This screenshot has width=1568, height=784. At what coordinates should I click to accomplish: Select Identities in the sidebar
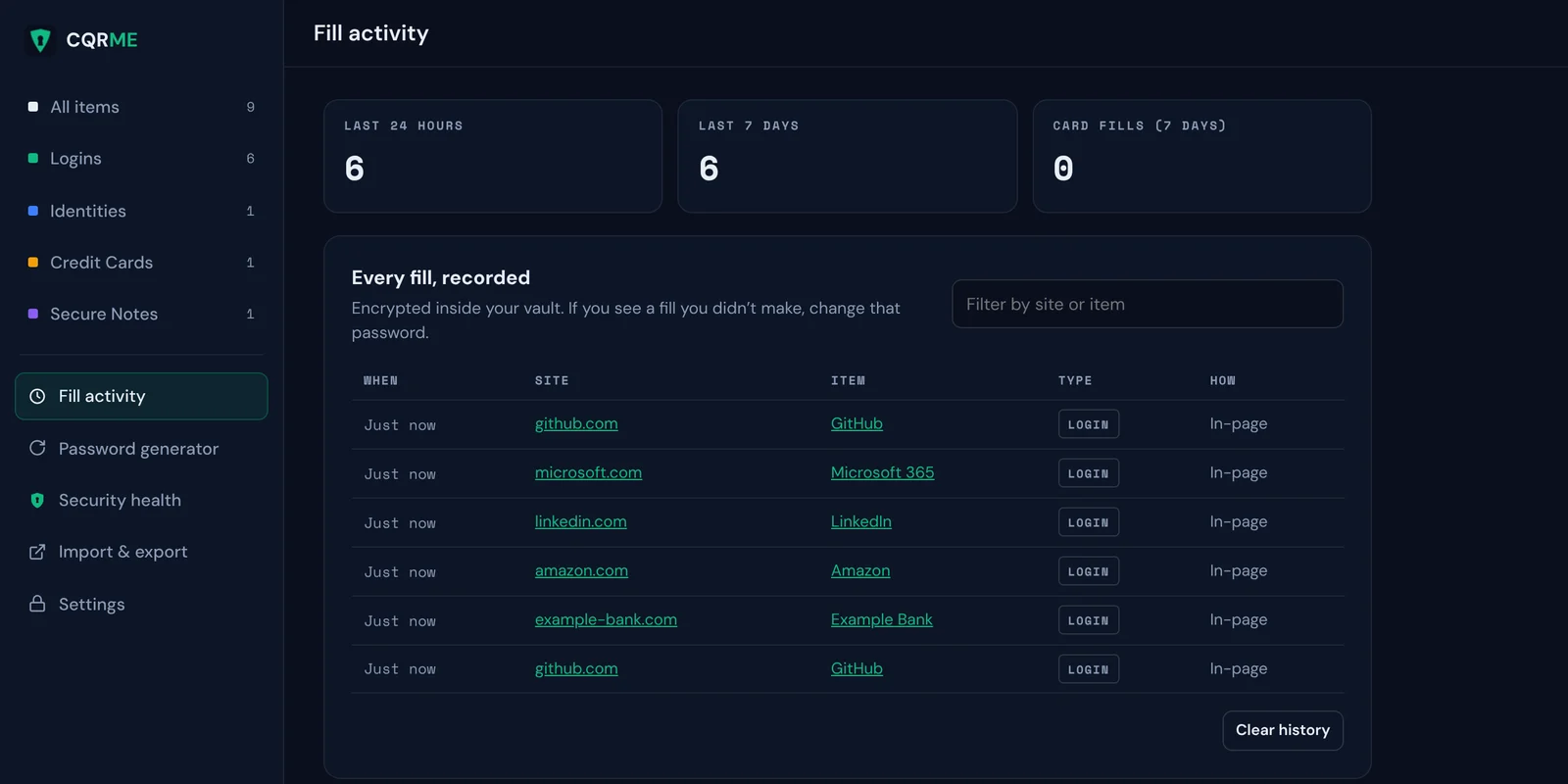tap(141, 211)
